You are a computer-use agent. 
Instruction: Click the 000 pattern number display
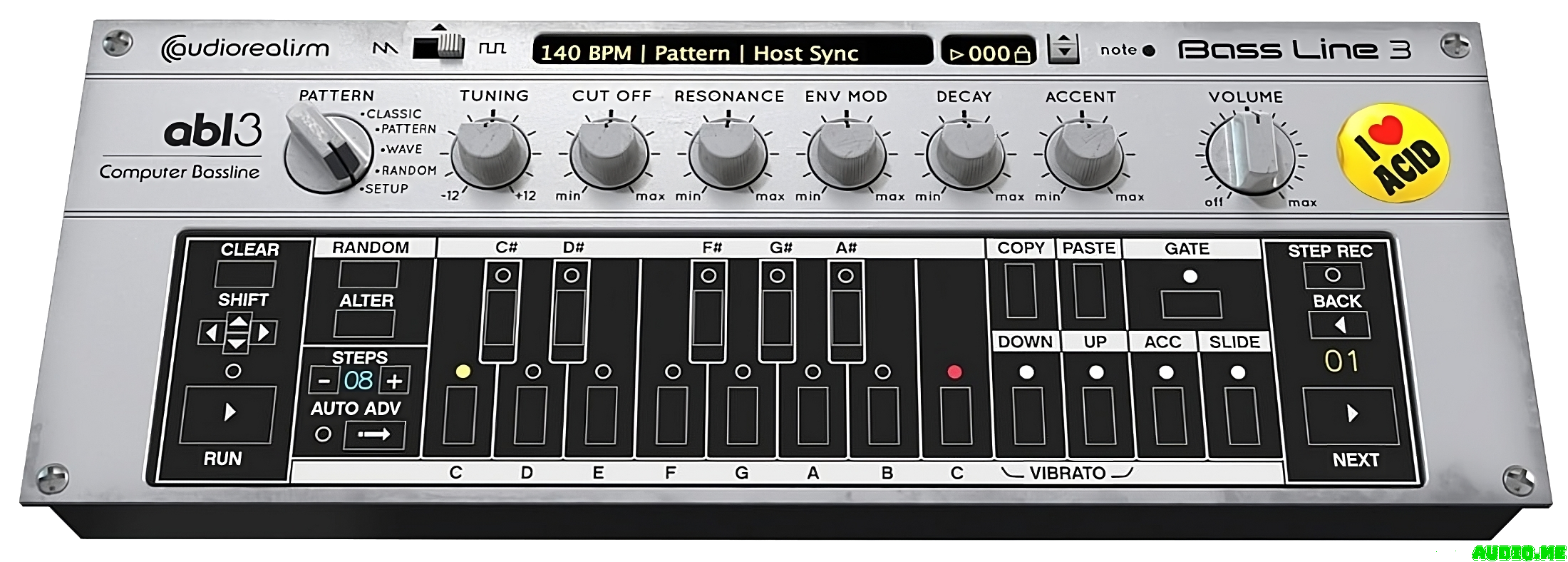989,53
